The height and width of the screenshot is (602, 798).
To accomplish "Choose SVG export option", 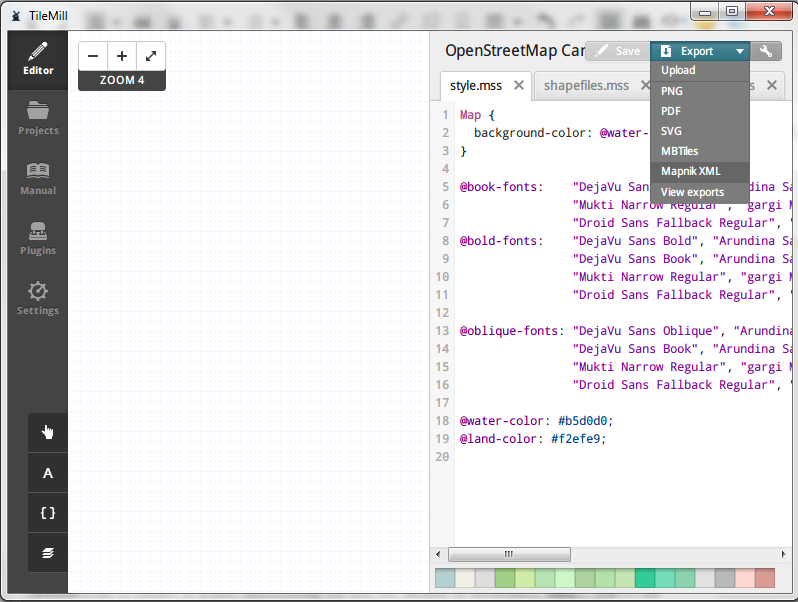I will tap(700, 131).
